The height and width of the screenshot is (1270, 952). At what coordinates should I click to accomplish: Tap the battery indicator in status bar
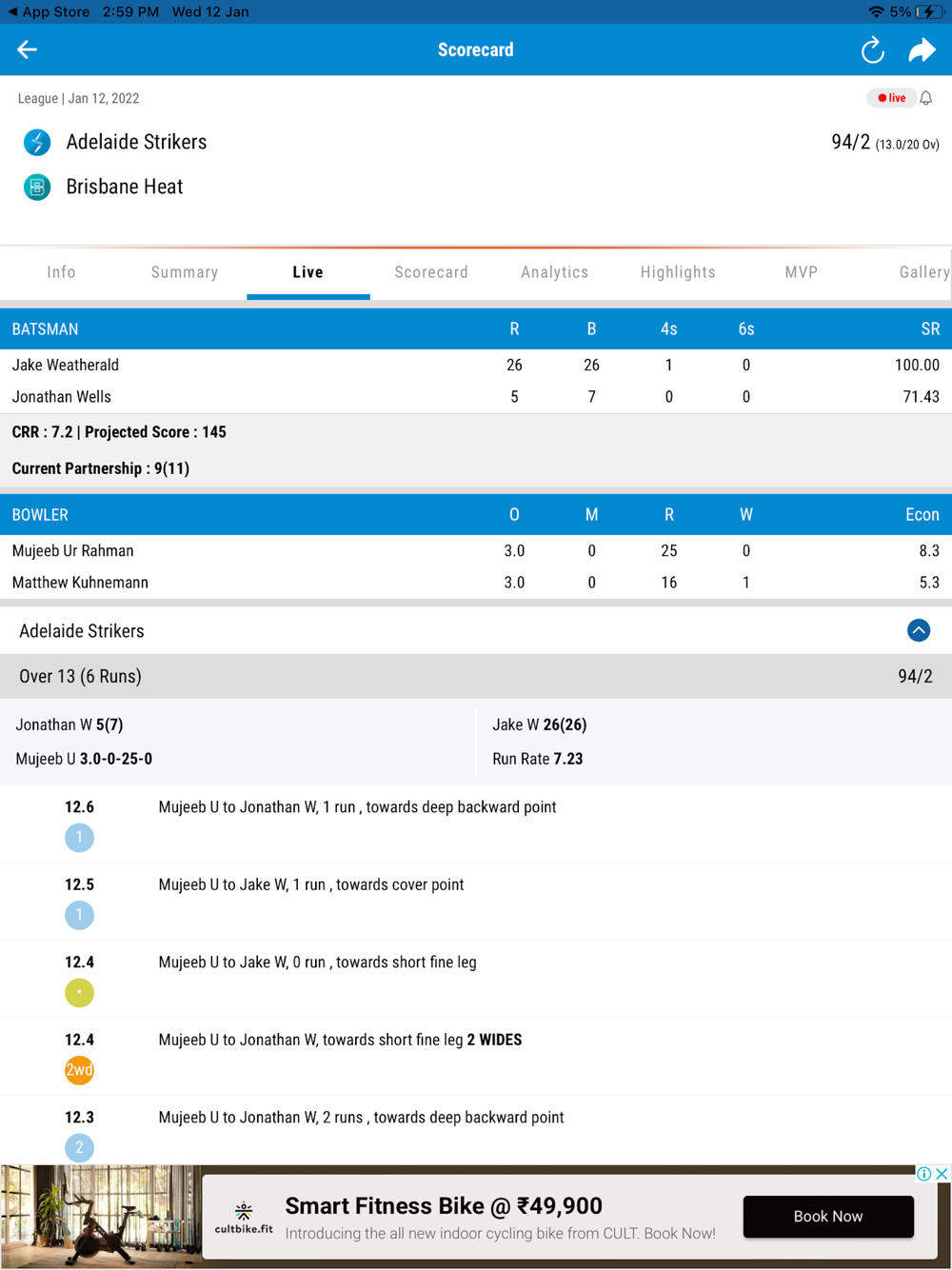pos(929,12)
